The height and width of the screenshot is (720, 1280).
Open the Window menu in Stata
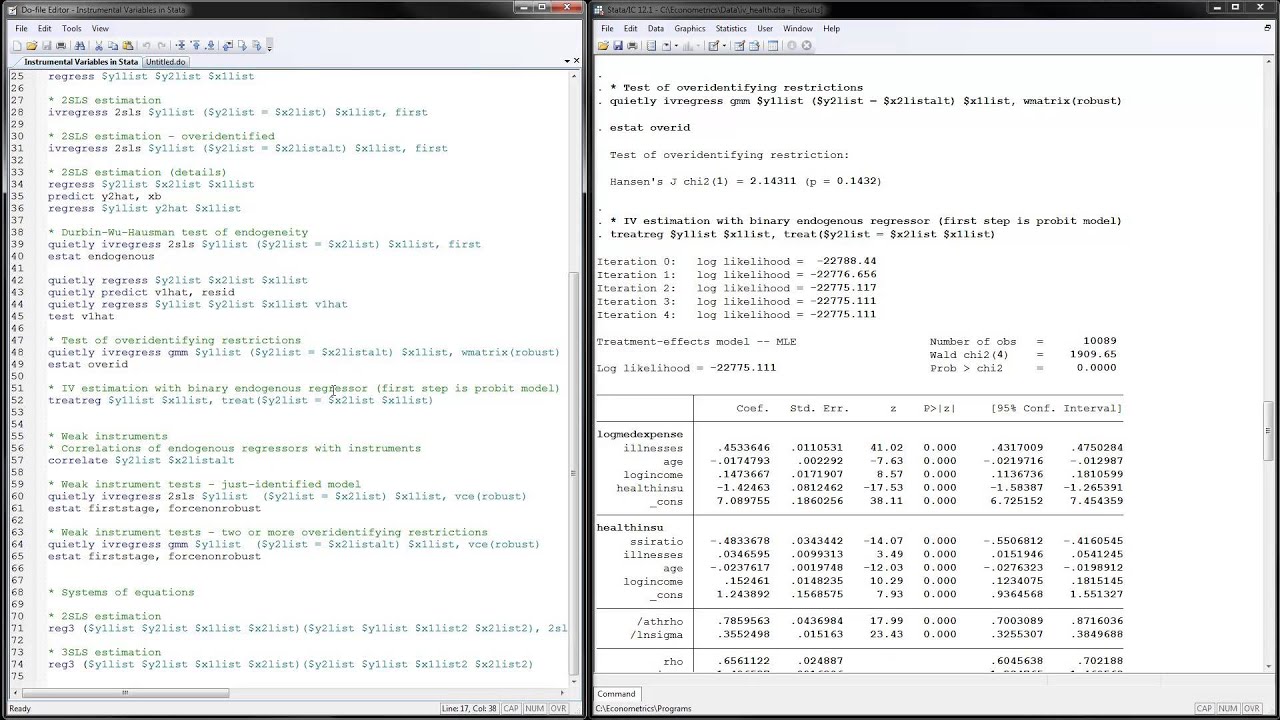(798, 28)
